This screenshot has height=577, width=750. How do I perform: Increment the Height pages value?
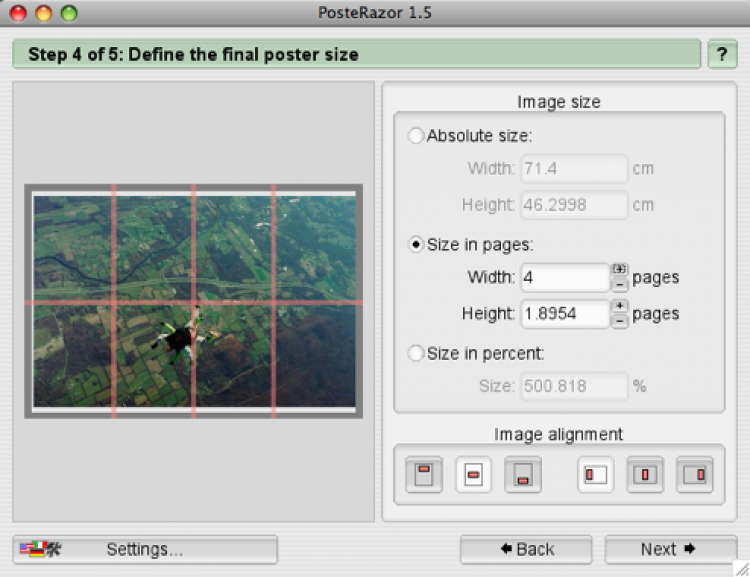click(620, 306)
